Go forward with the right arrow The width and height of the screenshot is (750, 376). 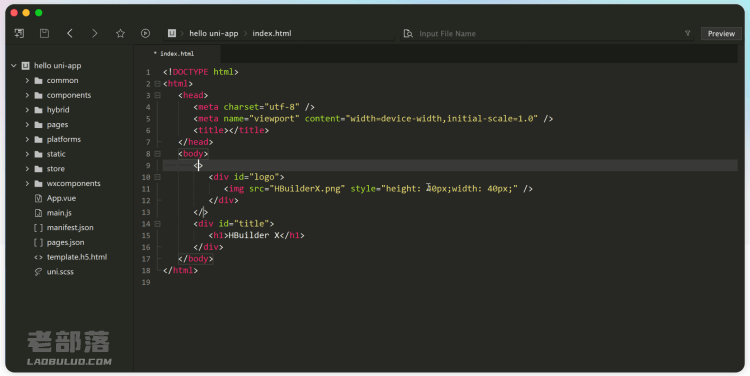[95, 33]
